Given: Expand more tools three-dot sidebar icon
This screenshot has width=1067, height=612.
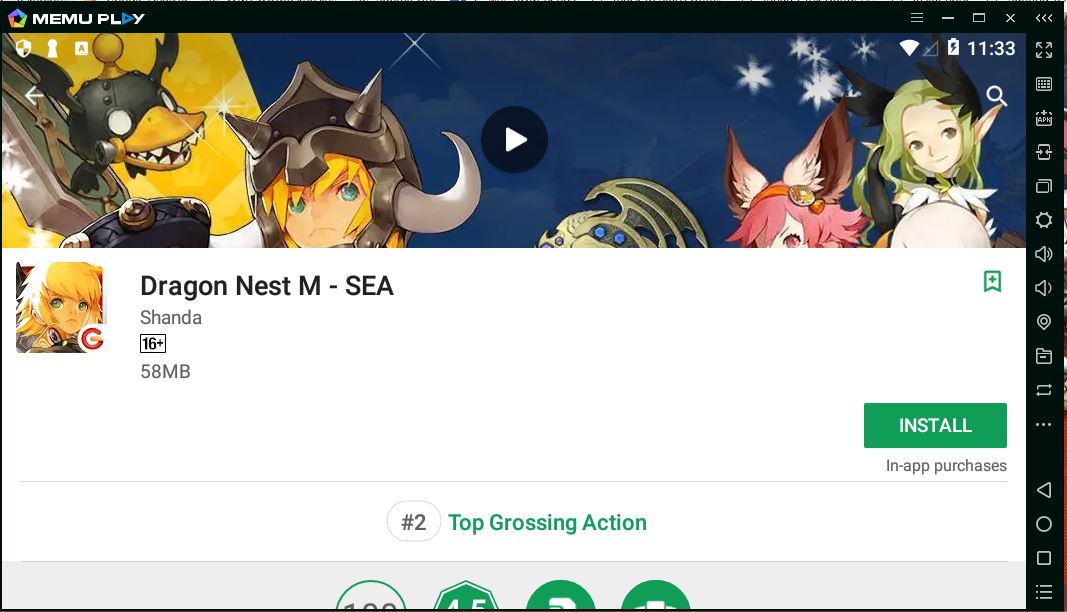Looking at the screenshot, I should point(1043,424).
